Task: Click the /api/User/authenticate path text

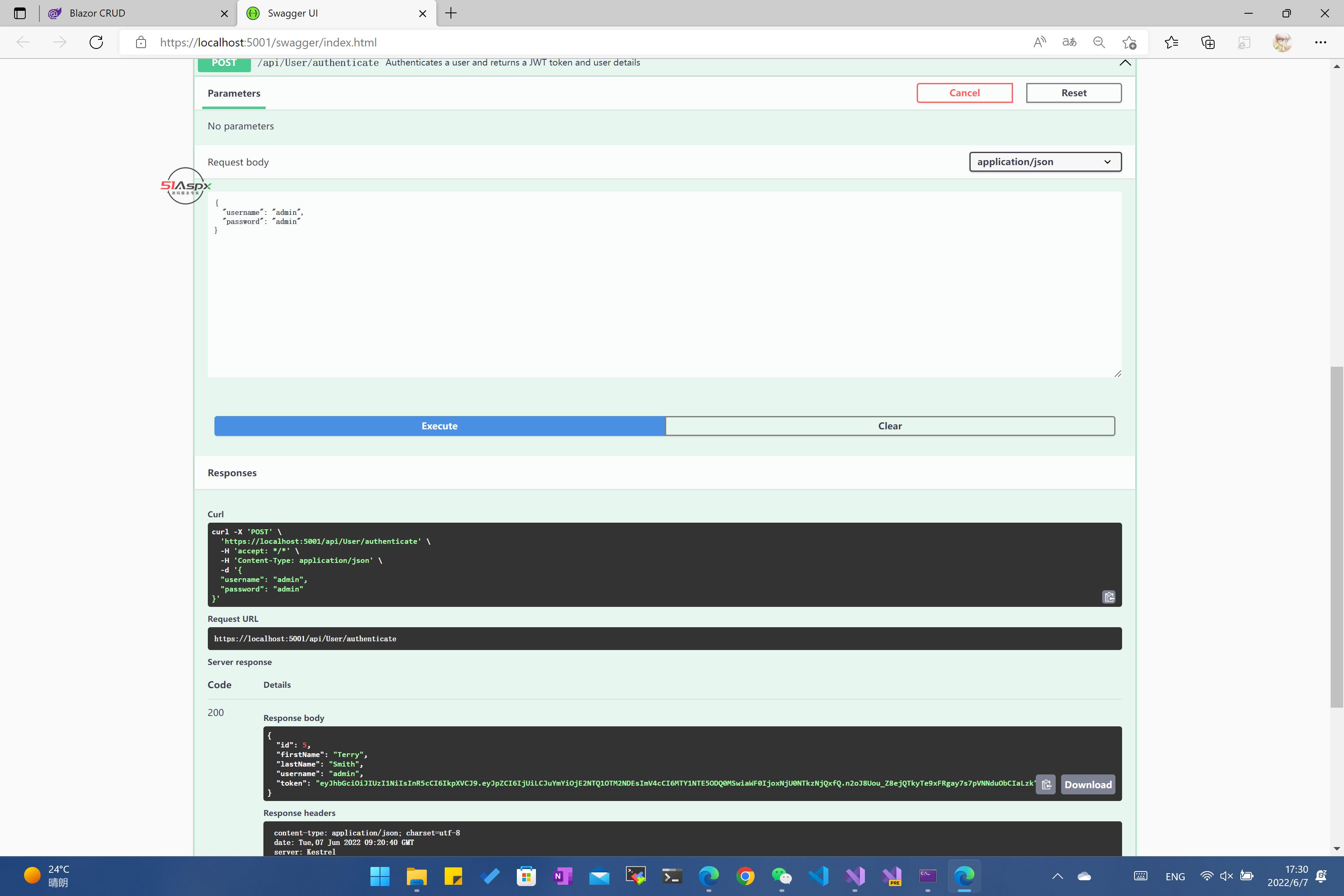Action: coord(318,63)
